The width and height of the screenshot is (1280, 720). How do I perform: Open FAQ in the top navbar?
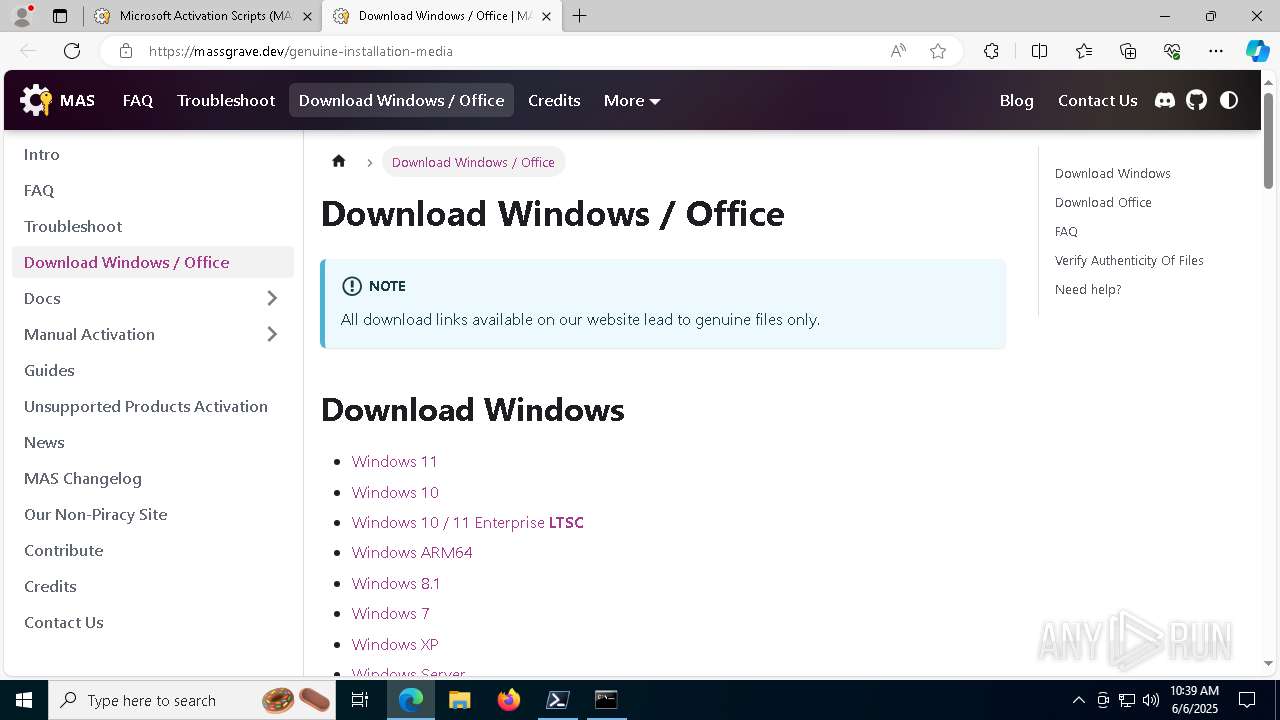point(138,100)
